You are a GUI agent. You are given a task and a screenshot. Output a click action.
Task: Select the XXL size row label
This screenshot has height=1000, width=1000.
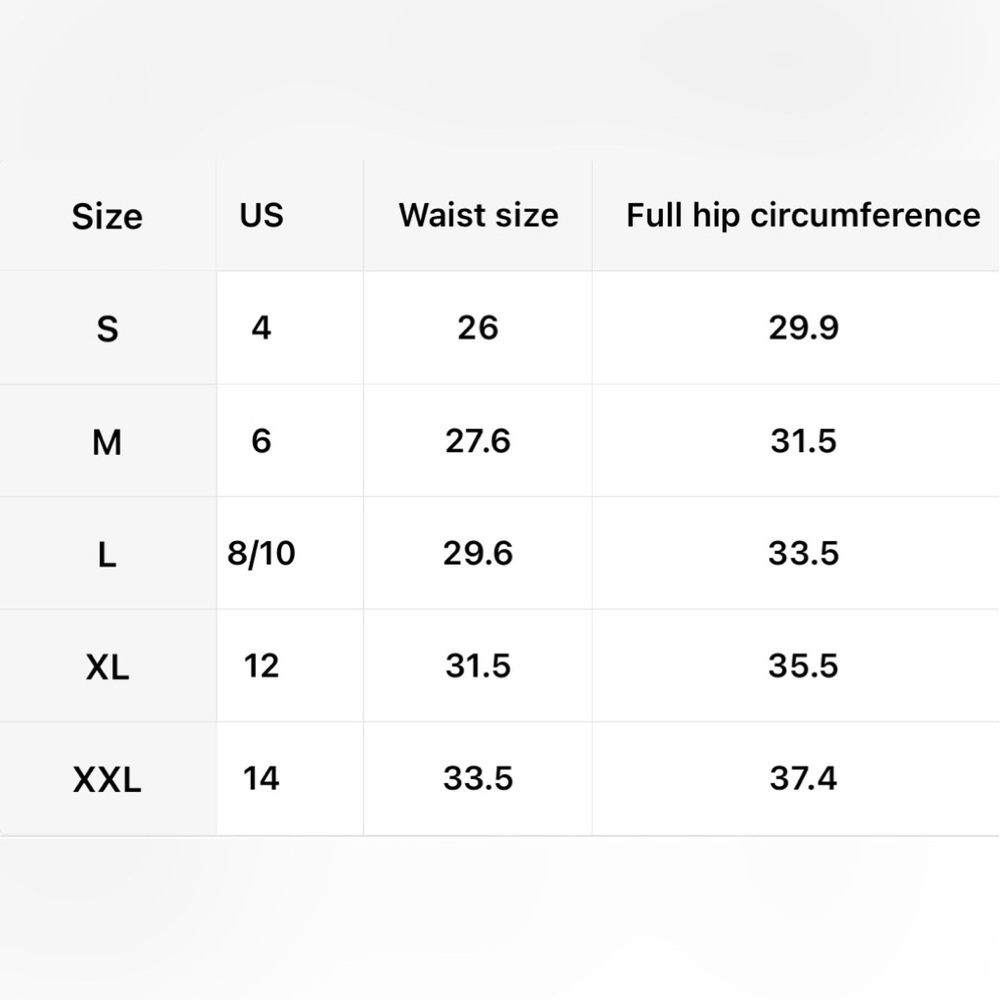coord(107,779)
